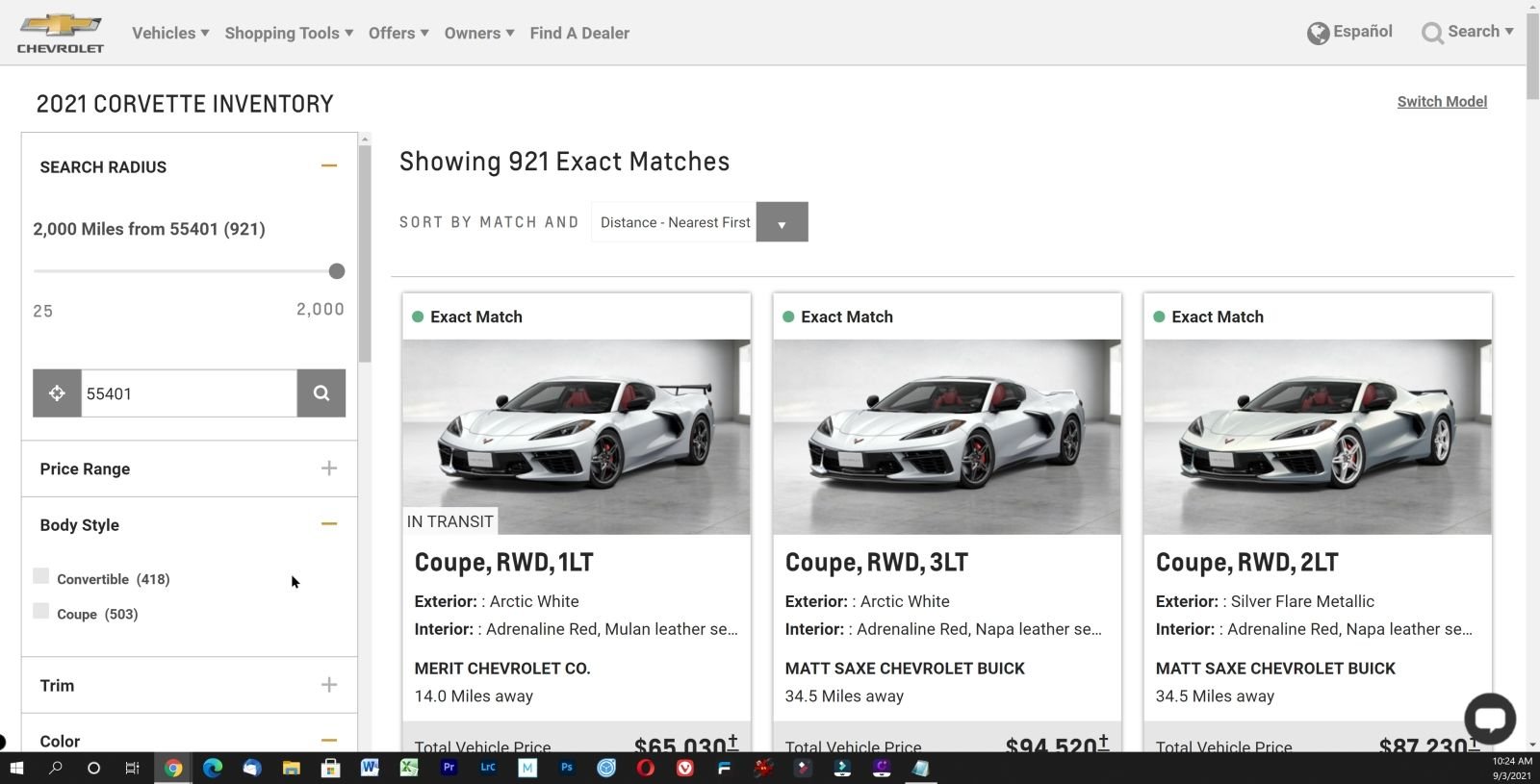Click the globe icon next to Español
Image resolution: width=1540 pixels, height=784 pixels.
click(1318, 34)
